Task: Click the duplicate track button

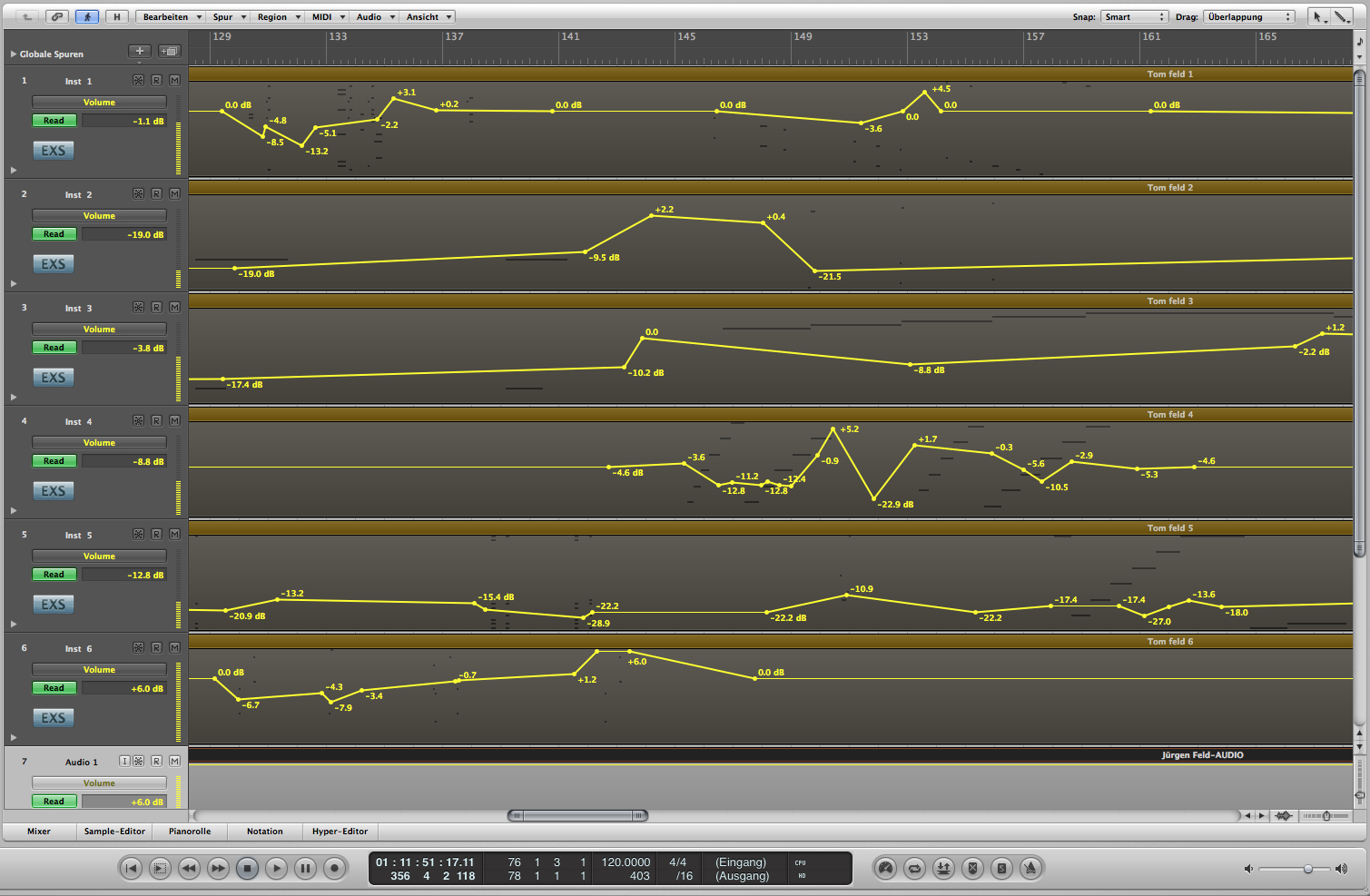Action: (169, 52)
